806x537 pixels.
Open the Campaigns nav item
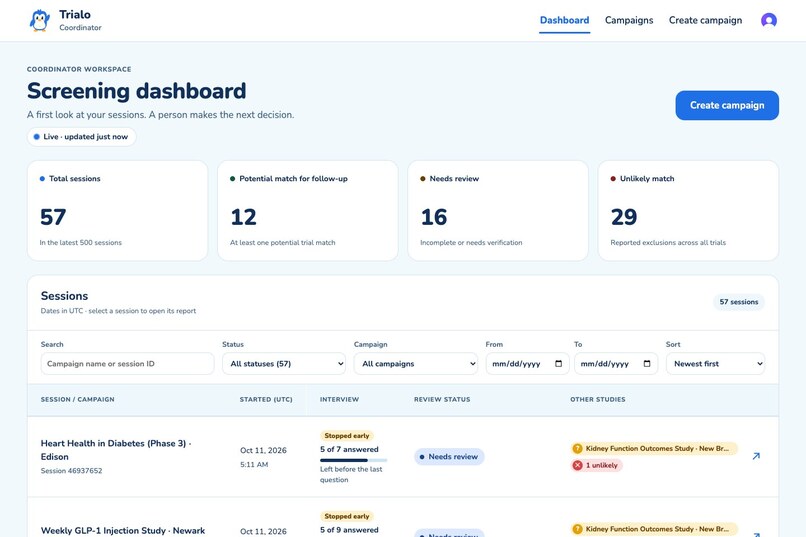(x=629, y=21)
